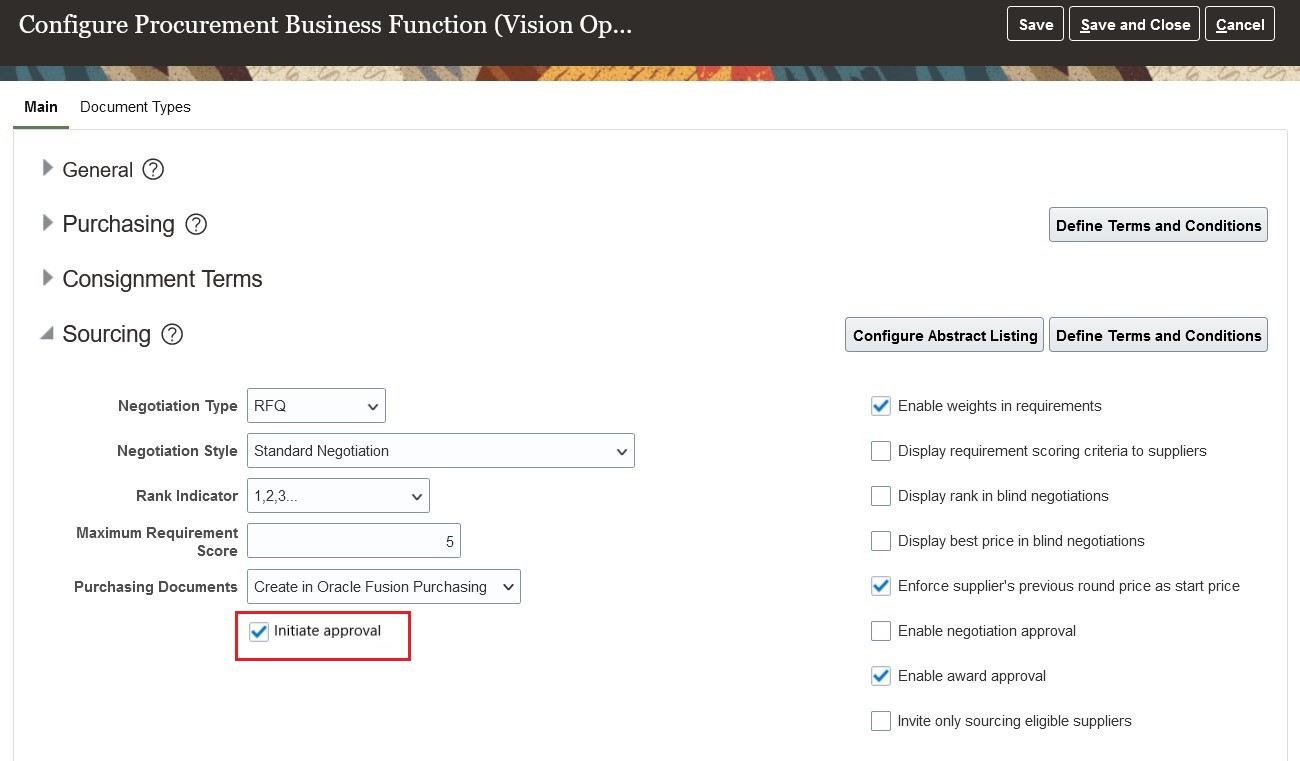Enable Display rank in blind negotiations
Image resolution: width=1300 pixels, height=761 pixels.
881,496
